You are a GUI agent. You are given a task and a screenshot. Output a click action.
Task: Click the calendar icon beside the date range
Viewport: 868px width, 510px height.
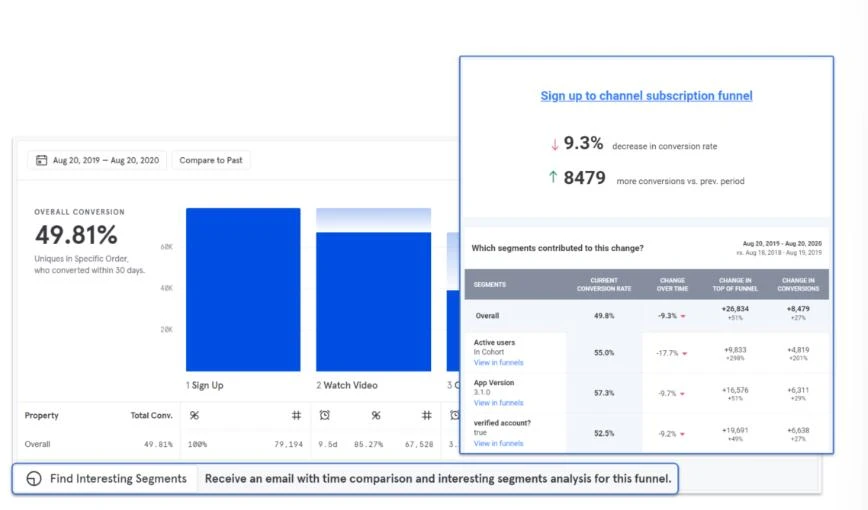pyautogui.click(x=42, y=161)
